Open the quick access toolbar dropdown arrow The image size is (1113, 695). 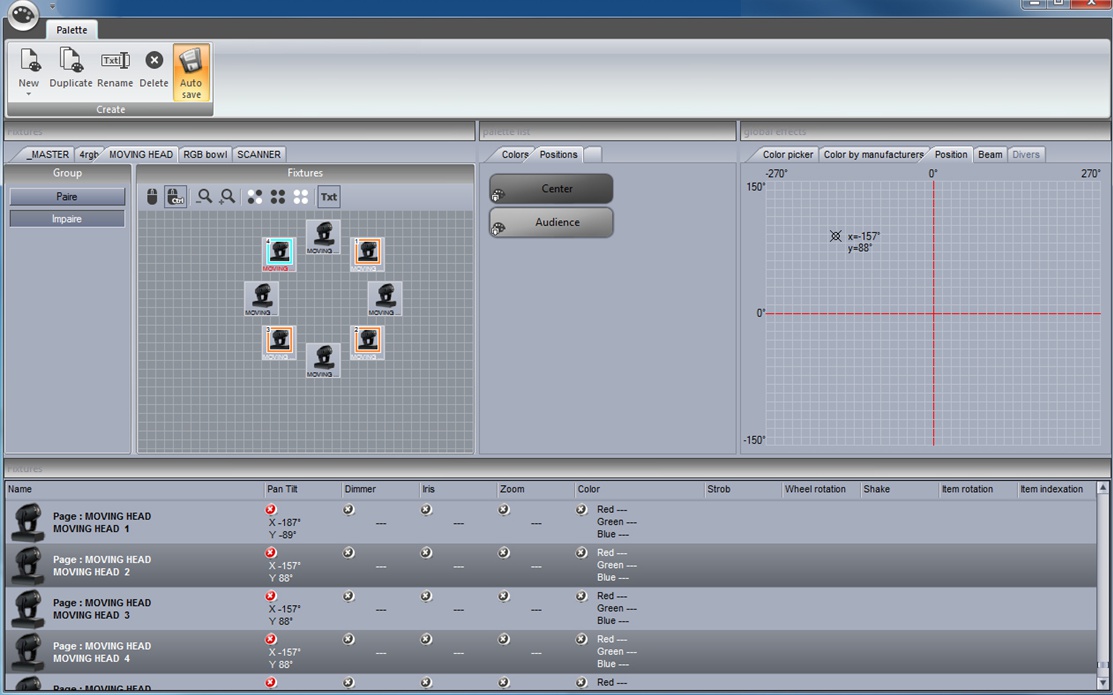pyautogui.click(x=52, y=6)
